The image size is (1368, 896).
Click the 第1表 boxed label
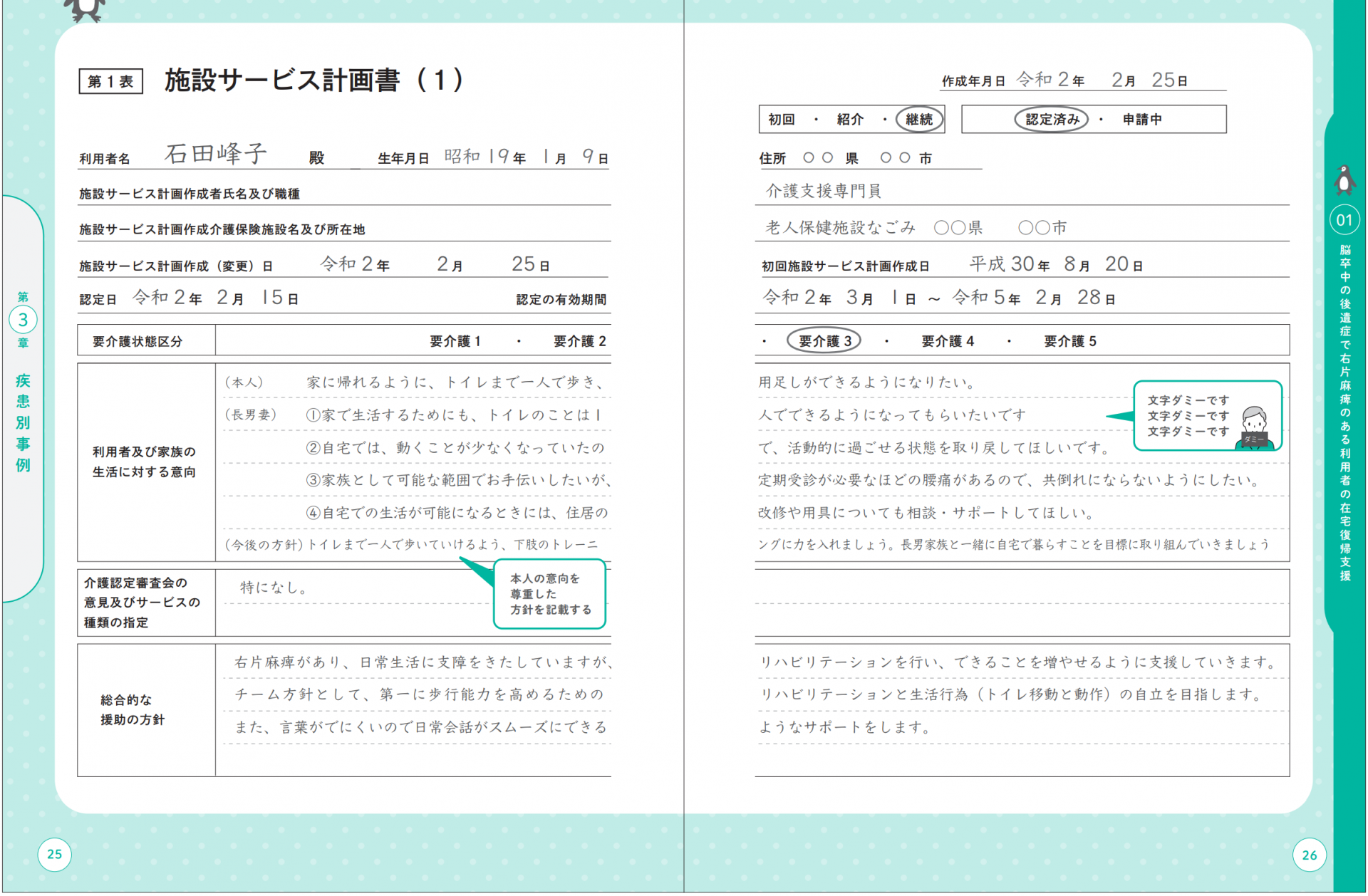click(110, 81)
